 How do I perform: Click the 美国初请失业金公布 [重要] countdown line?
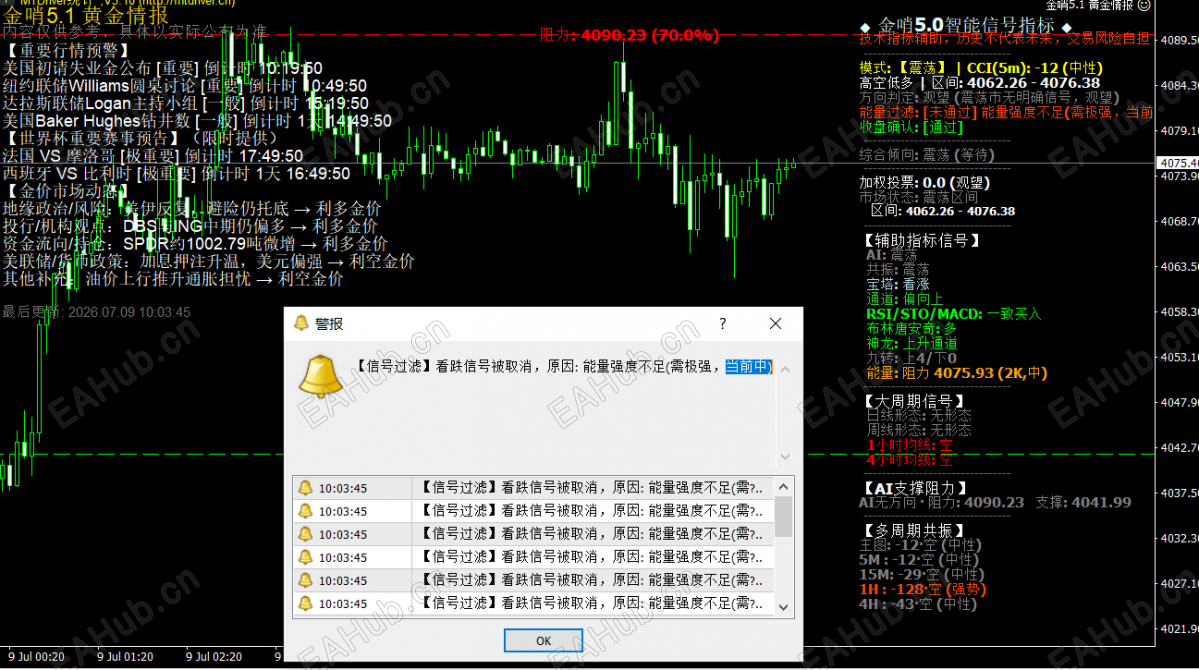point(162,68)
